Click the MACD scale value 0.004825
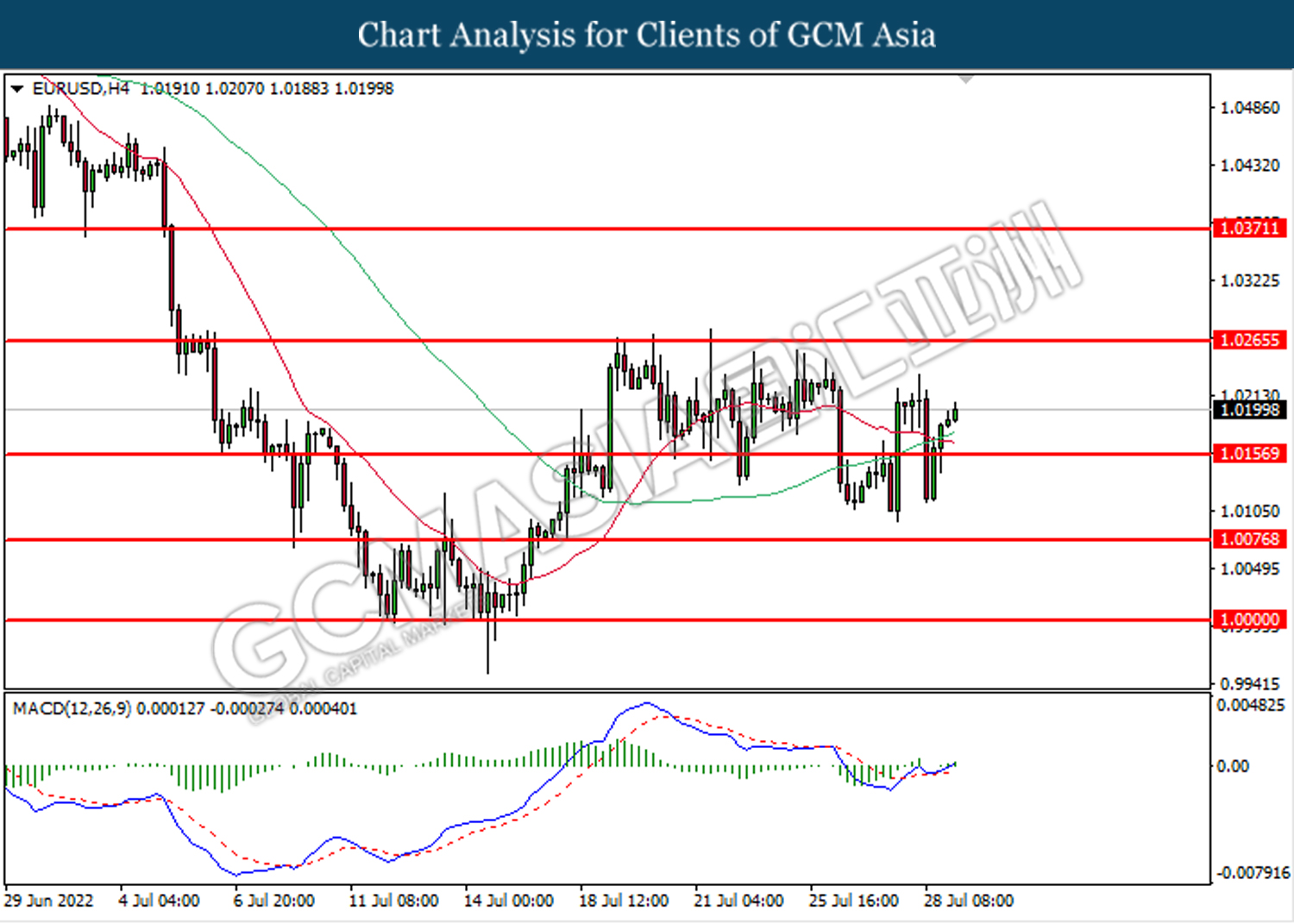The height and width of the screenshot is (924, 1294). click(1251, 706)
